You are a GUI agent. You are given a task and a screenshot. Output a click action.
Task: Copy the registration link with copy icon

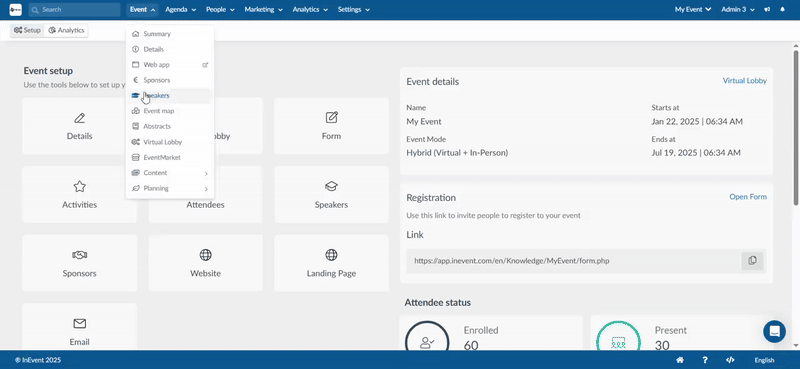752,261
